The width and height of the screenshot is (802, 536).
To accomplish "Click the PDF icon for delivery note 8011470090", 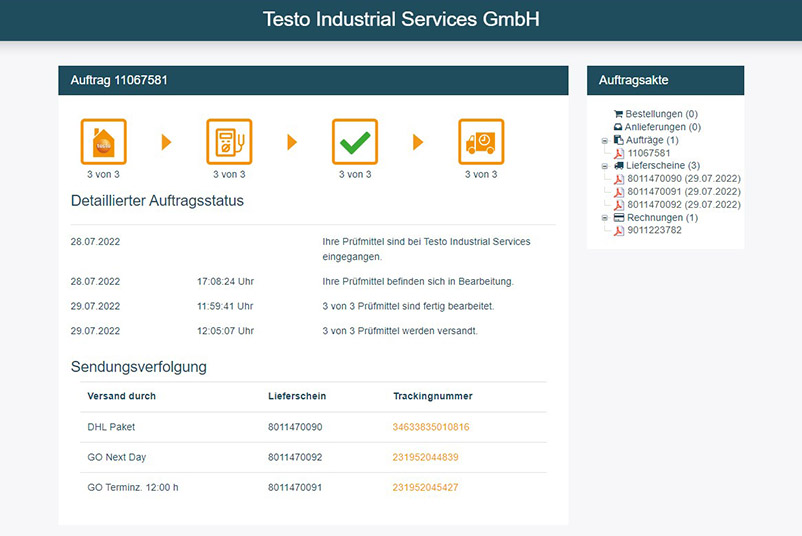I will [x=619, y=179].
